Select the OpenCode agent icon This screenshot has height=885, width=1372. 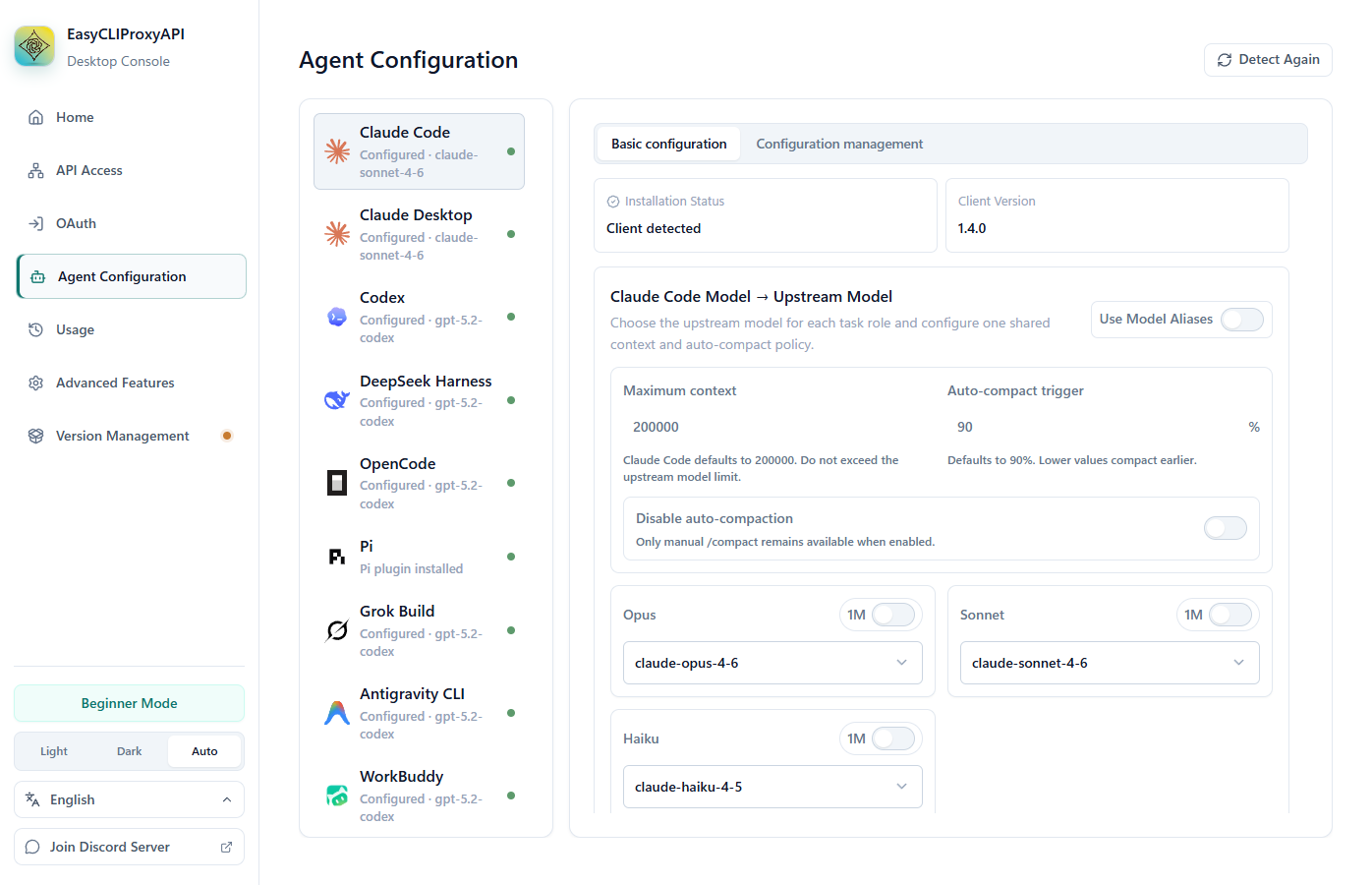pos(337,483)
